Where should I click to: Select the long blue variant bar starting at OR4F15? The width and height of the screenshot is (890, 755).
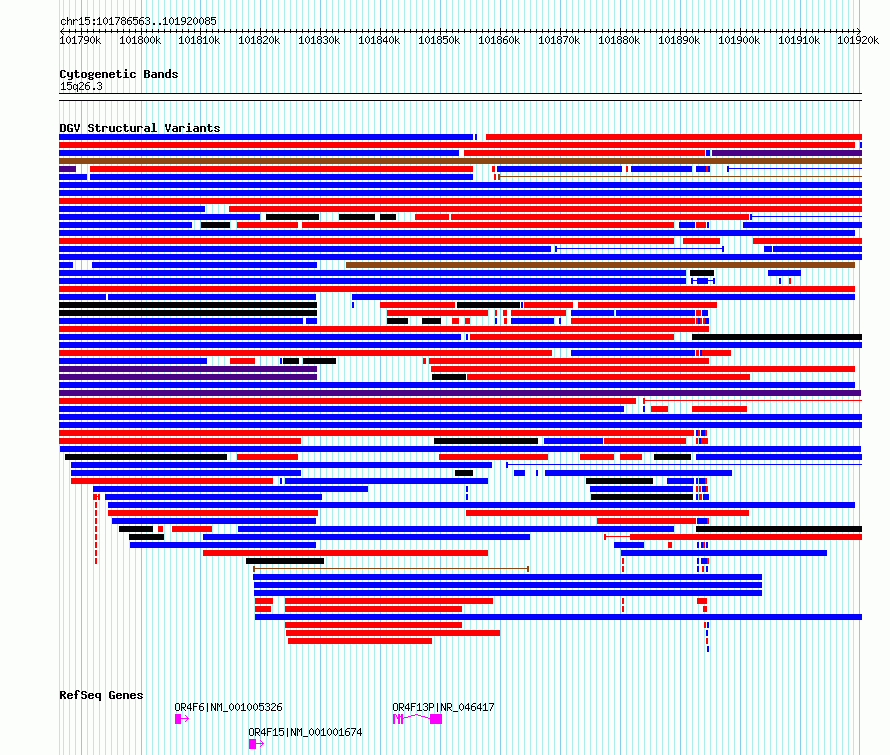pos(559,617)
